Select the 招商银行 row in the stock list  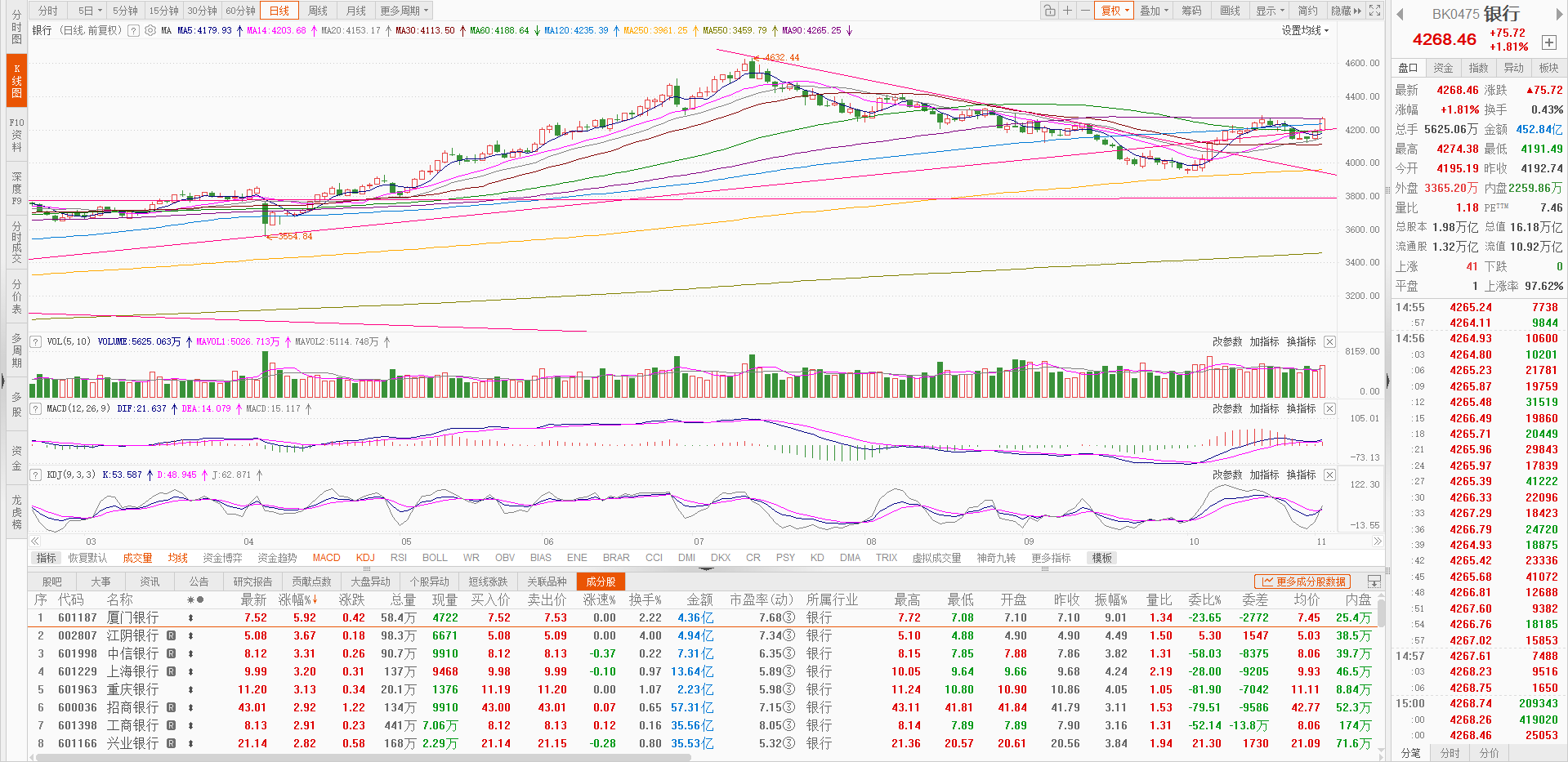pos(132,707)
